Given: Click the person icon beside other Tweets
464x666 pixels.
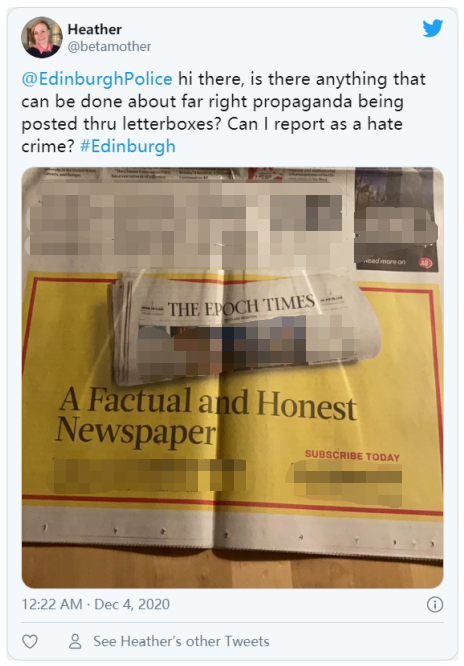Looking at the screenshot, I should [75, 641].
